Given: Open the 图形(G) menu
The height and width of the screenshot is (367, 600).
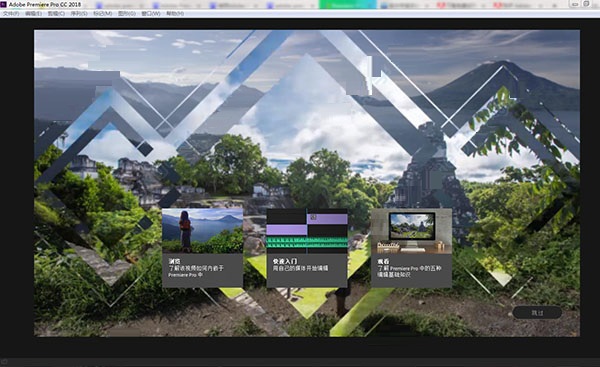Looking at the screenshot, I should 127,13.
